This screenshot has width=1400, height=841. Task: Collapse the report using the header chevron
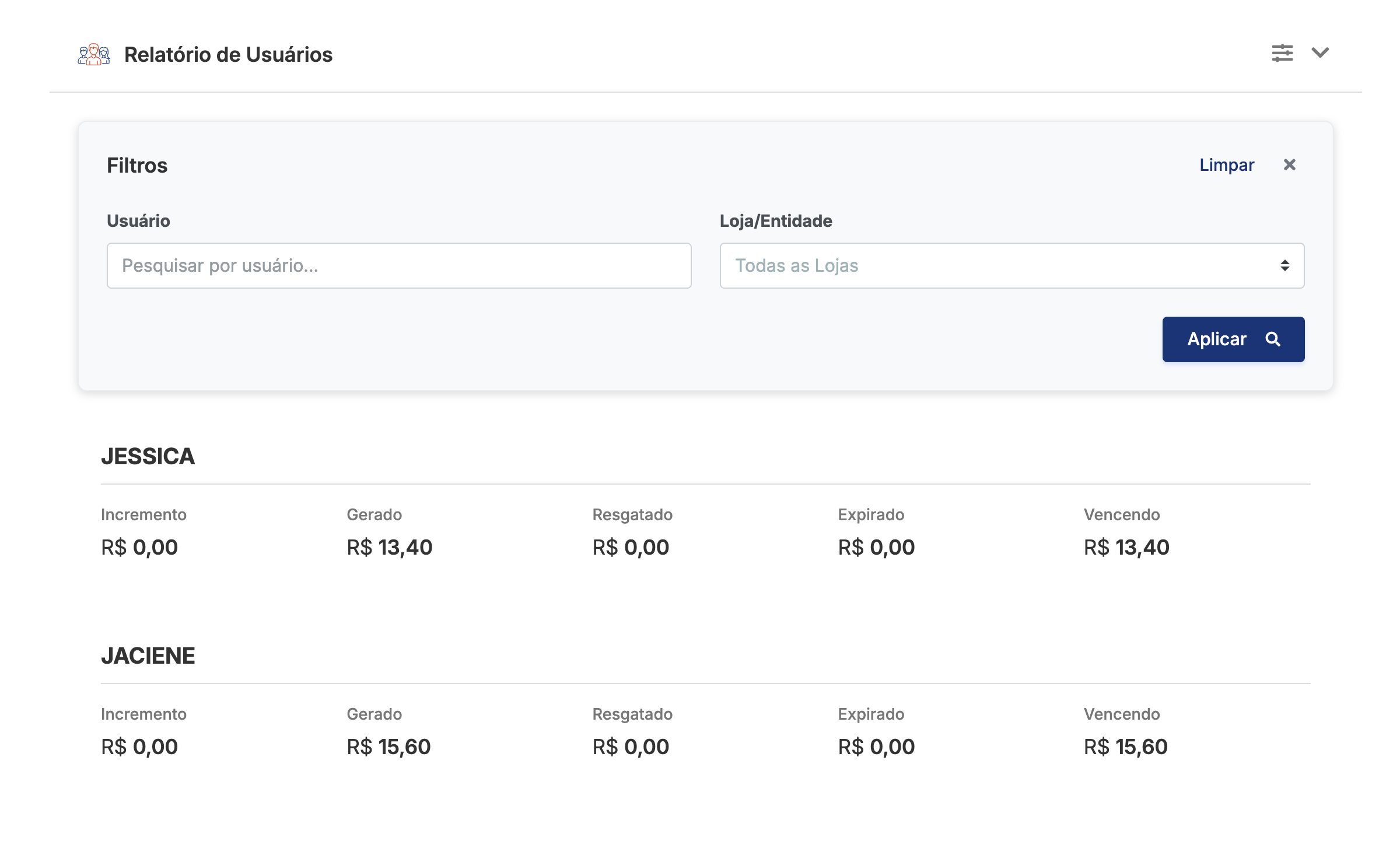pos(1320,53)
